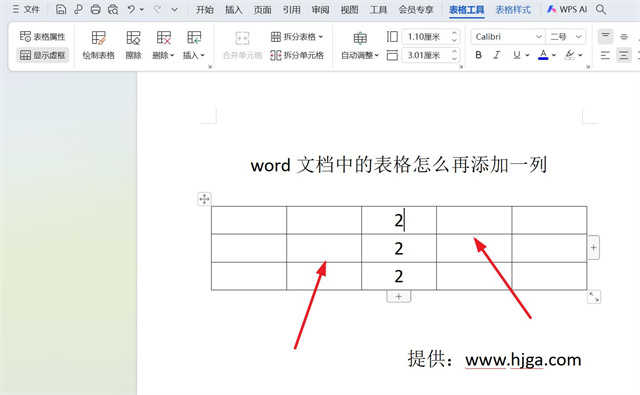Select the 绘制表格 draw table tool
Viewport: 640px width, 395px height.
[98, 45]
